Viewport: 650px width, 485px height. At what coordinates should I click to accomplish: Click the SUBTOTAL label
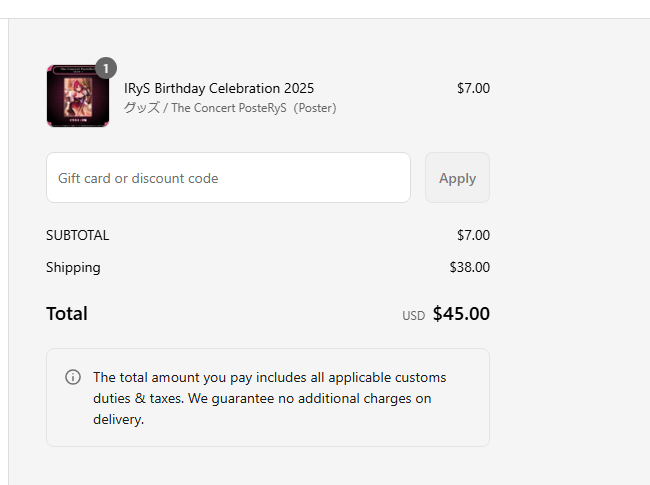tap(77, 235)
